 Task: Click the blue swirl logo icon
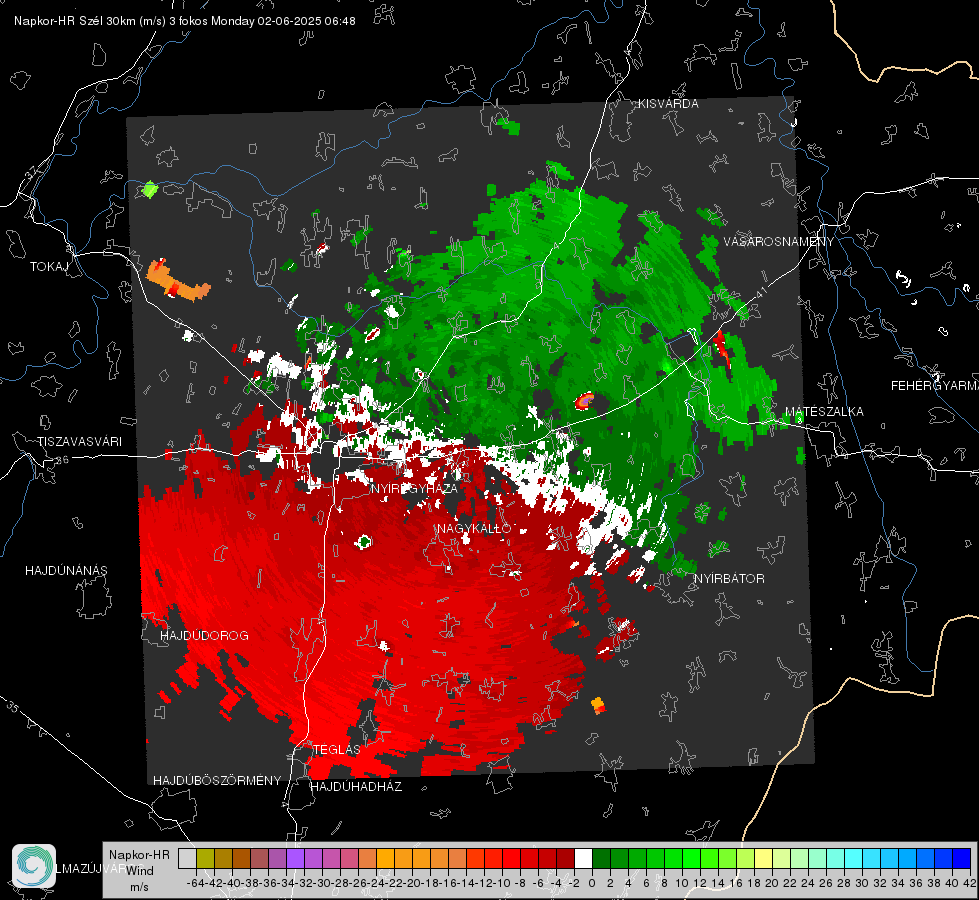[x=34, y=866]
